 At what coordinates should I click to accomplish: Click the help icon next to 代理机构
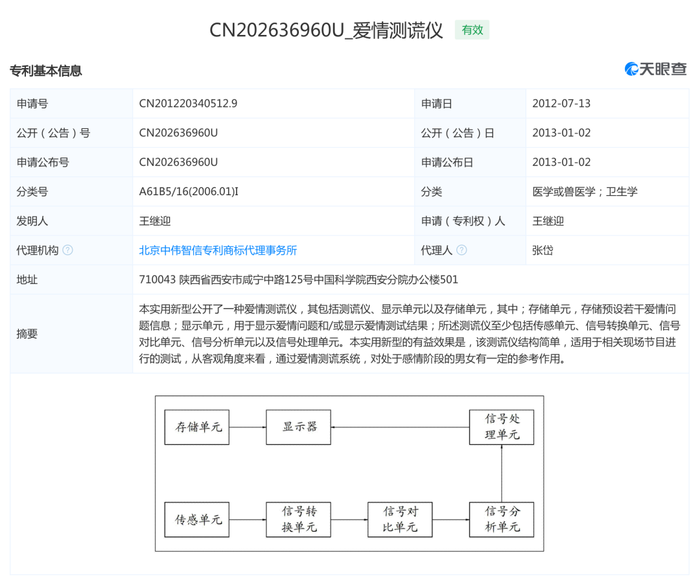pos(68,250)
